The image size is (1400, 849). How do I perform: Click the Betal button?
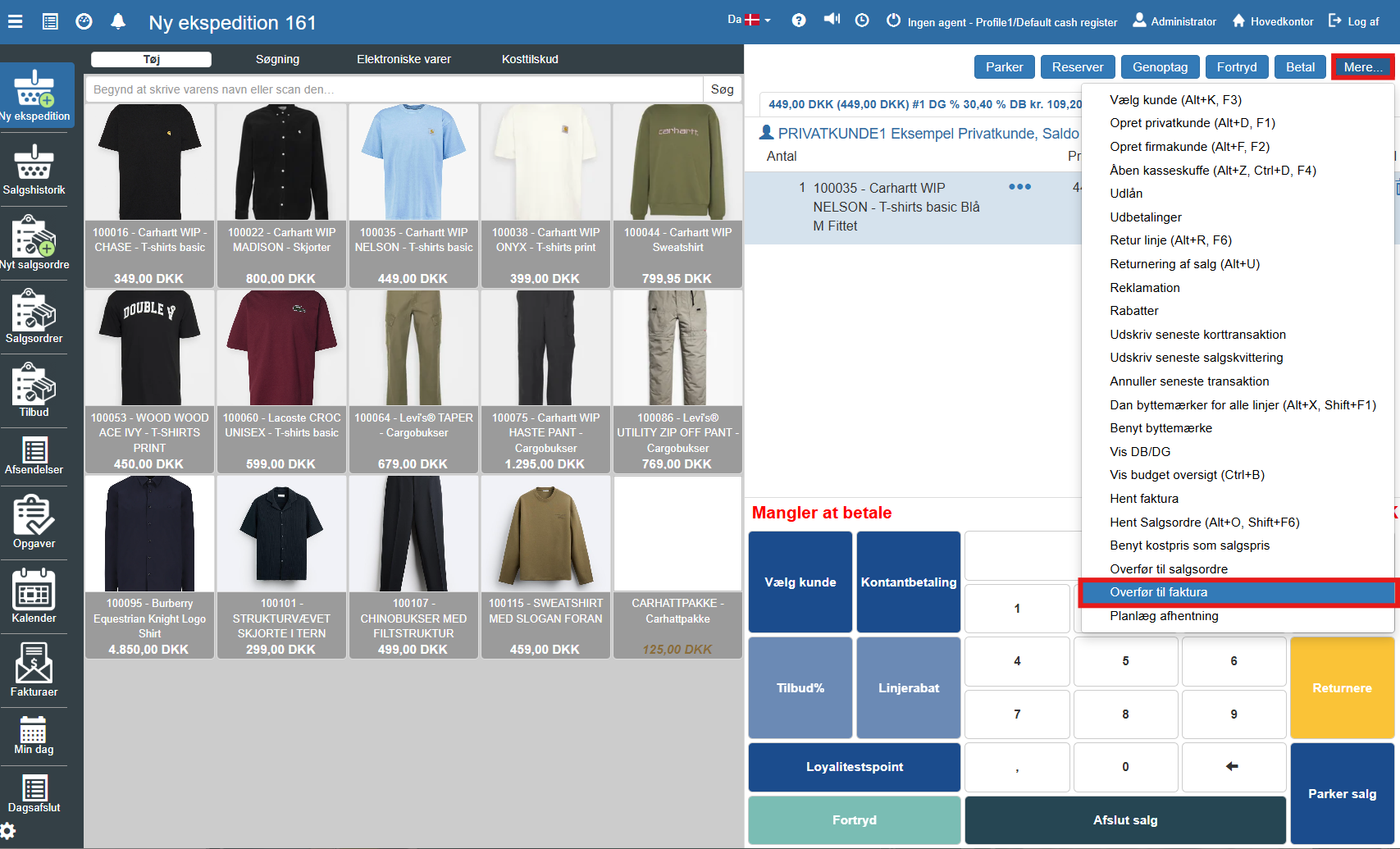(1300, 67)
